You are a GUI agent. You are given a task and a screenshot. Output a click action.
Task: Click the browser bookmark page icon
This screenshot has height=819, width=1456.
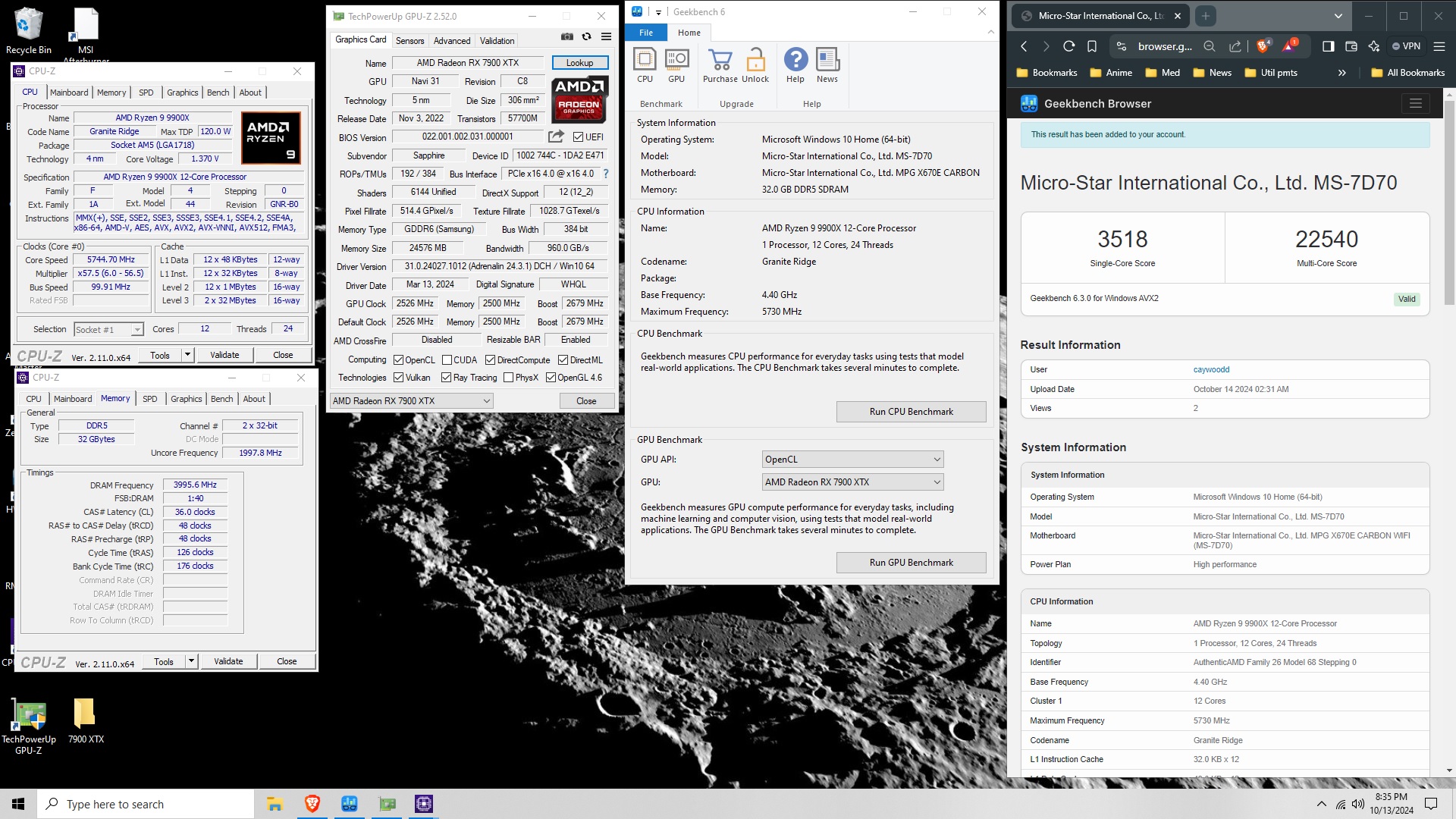1092,46
